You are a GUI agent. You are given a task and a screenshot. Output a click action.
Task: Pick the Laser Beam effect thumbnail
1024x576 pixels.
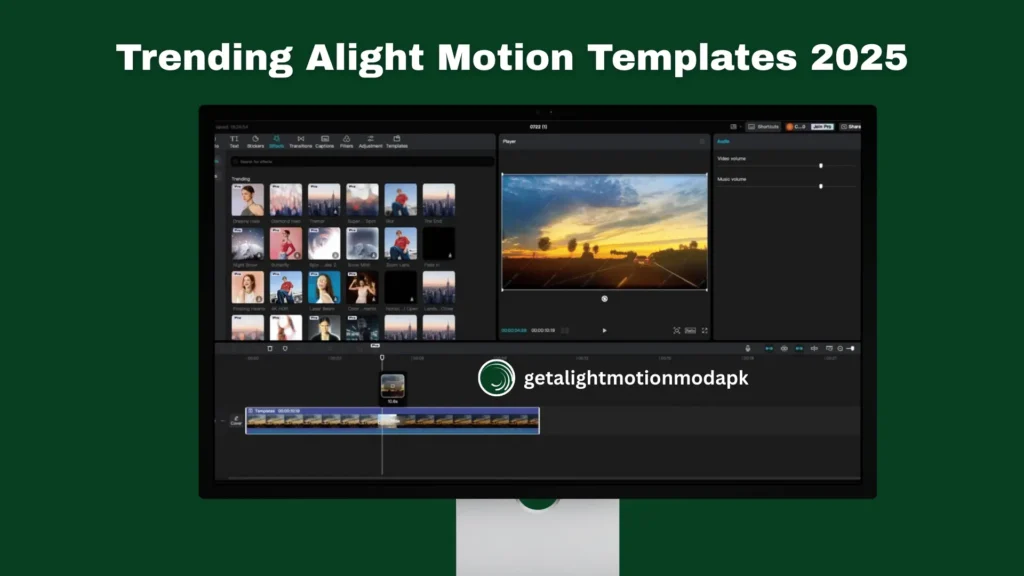(324, 287)
